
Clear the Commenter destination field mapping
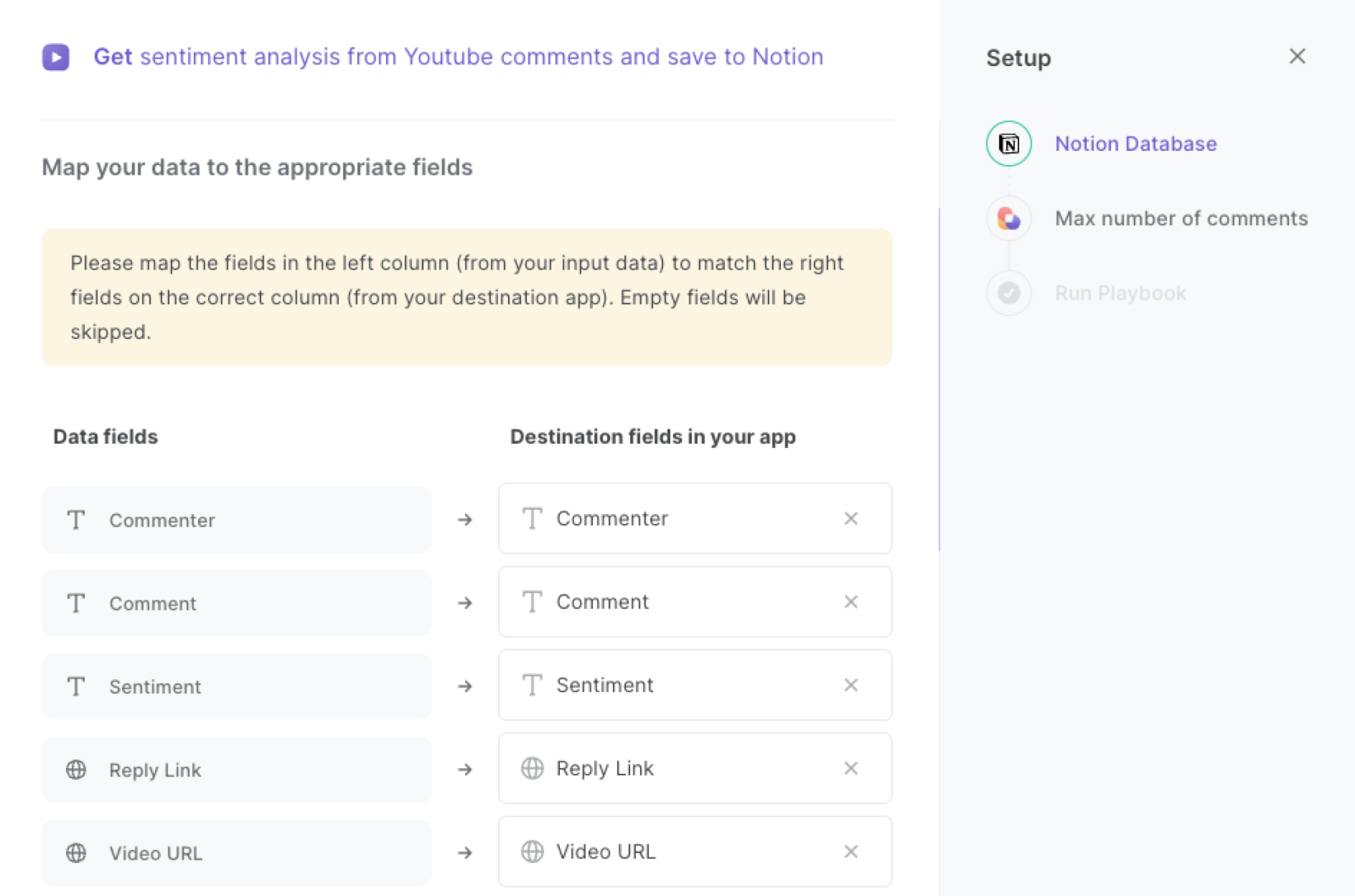(851, 518)
